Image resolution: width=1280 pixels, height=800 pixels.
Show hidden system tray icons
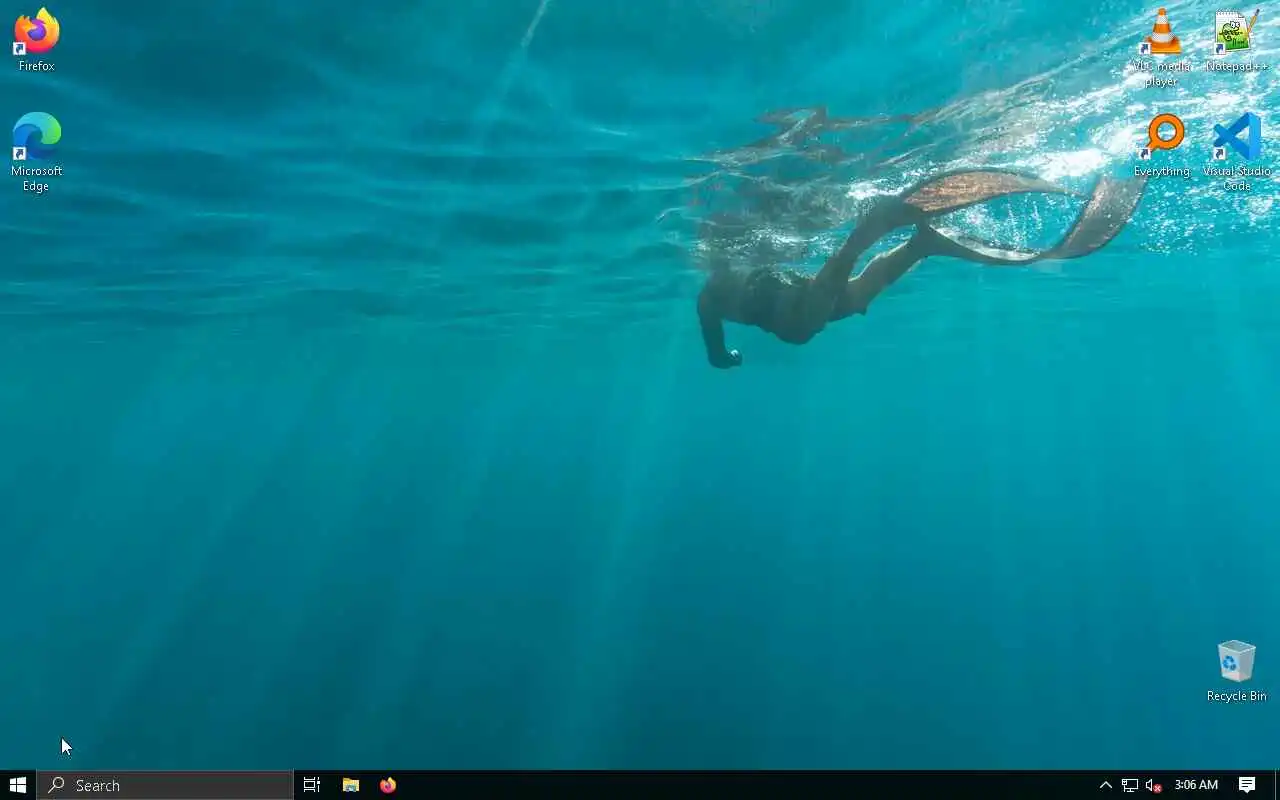(1106, 785)
